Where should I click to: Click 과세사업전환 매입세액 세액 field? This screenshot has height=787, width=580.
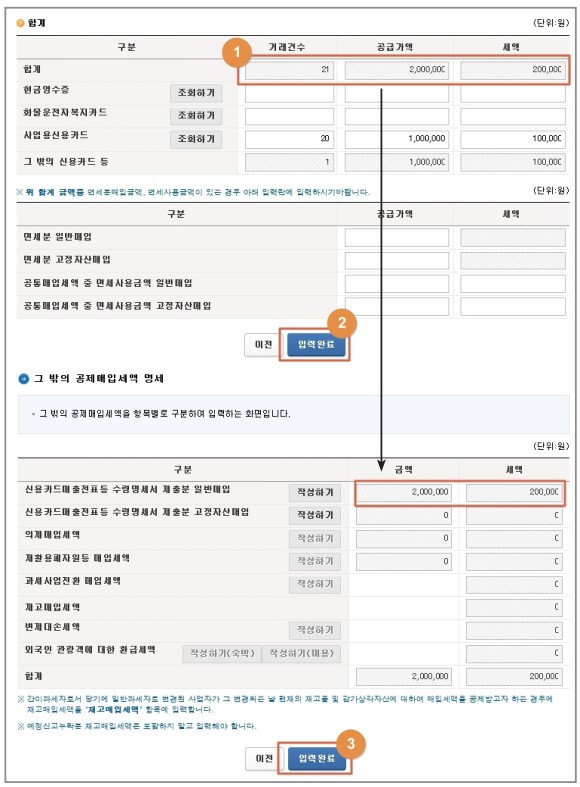pos(514,584)
